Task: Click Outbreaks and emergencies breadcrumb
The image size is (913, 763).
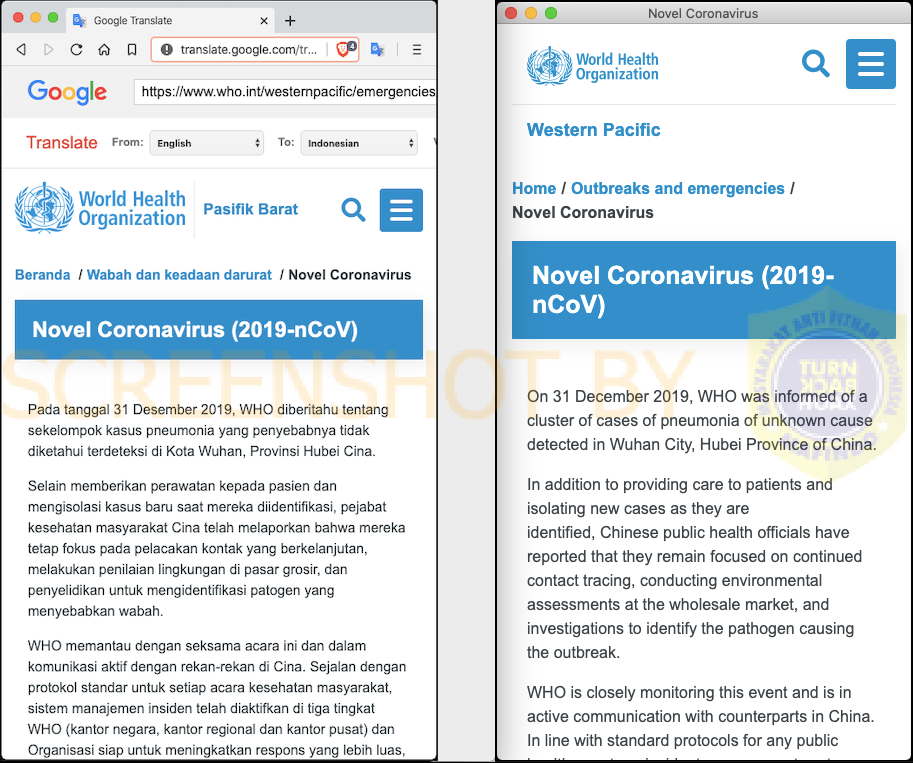Action: [678, 189]
